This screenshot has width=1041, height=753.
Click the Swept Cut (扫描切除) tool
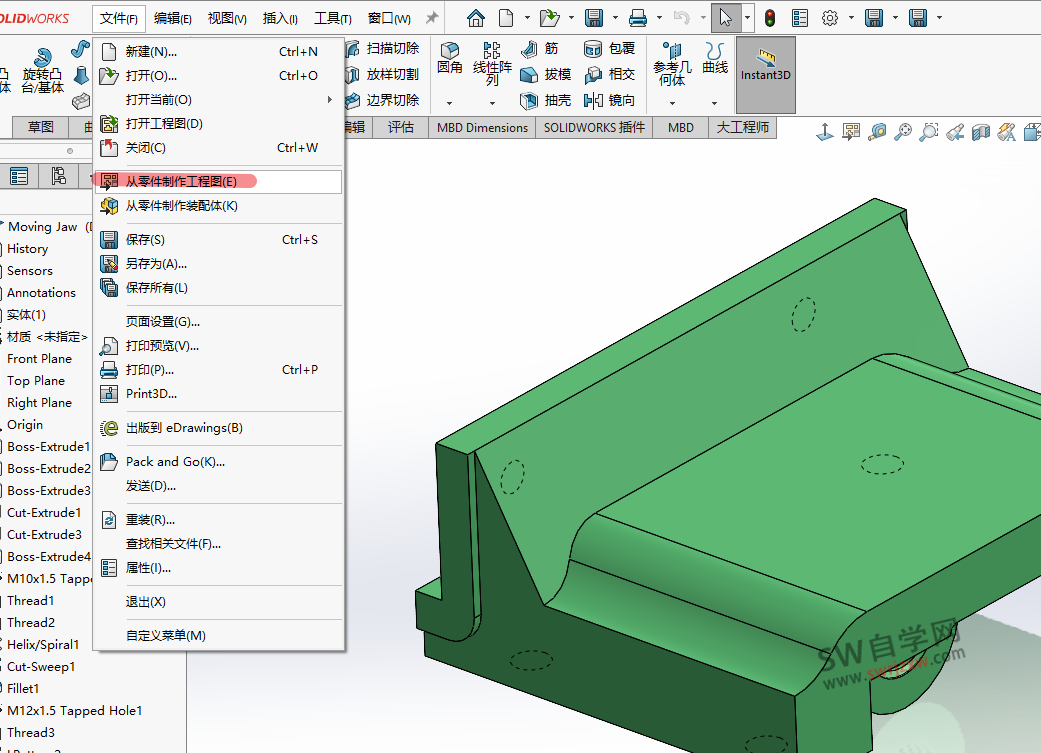click(x=383, y=48)
